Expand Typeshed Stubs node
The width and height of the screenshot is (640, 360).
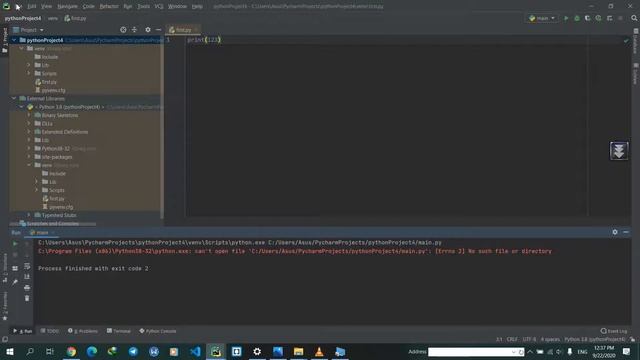click(29, 215)
